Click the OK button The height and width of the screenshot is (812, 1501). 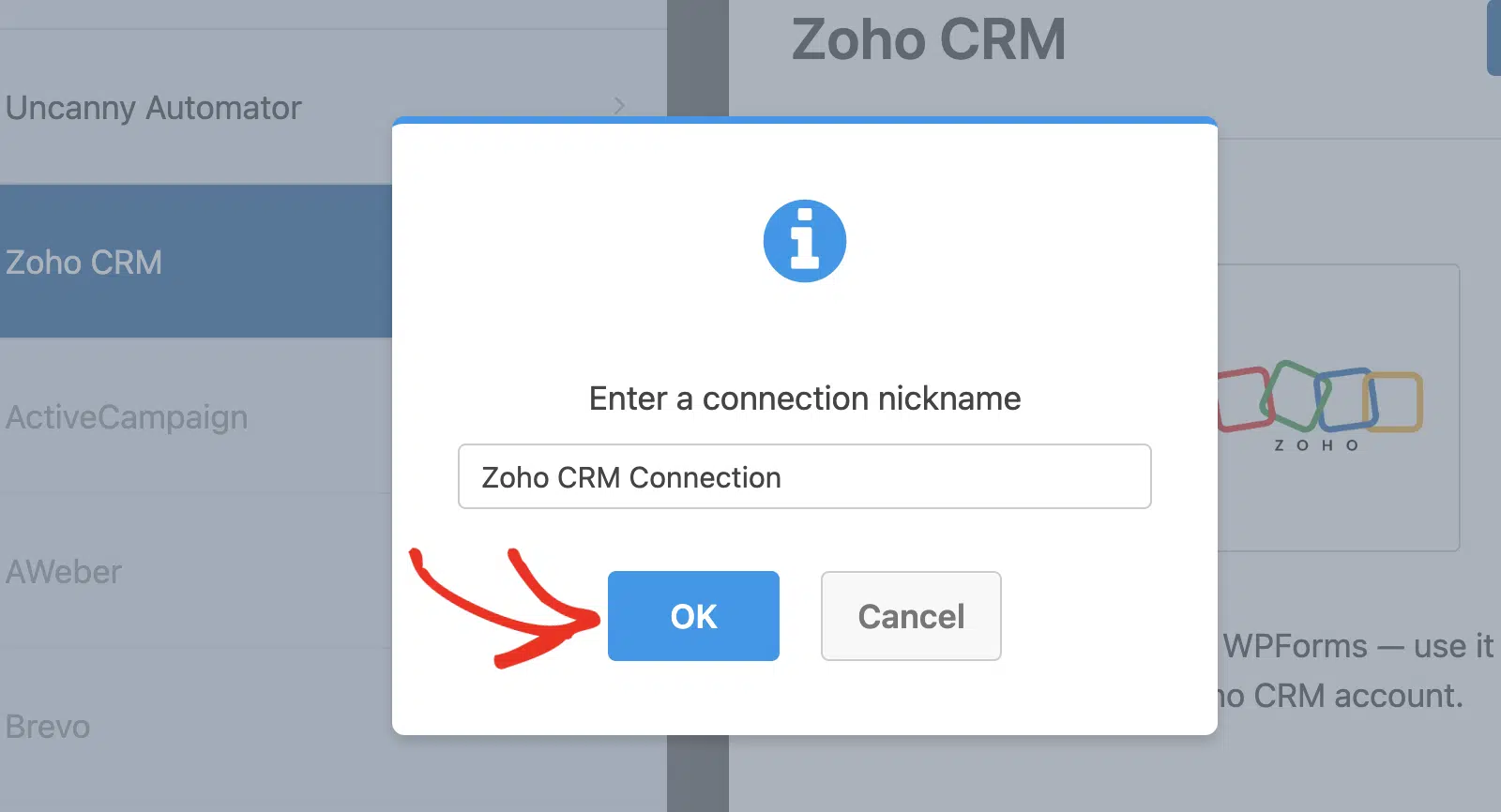pyautogui.click(x=693, y=616)
